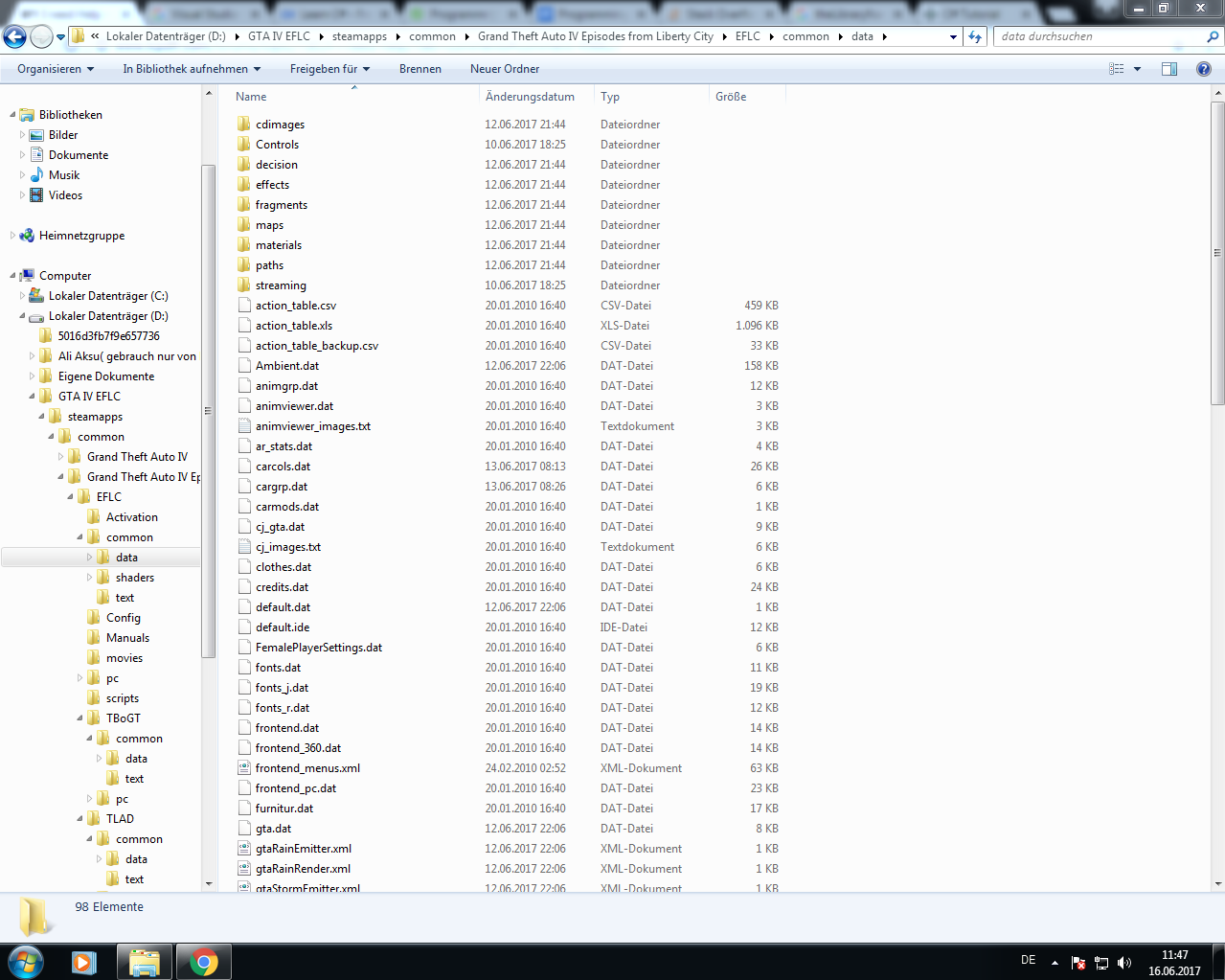
Task: Open the view options dropdown arrow
Action: point(1137,69)
